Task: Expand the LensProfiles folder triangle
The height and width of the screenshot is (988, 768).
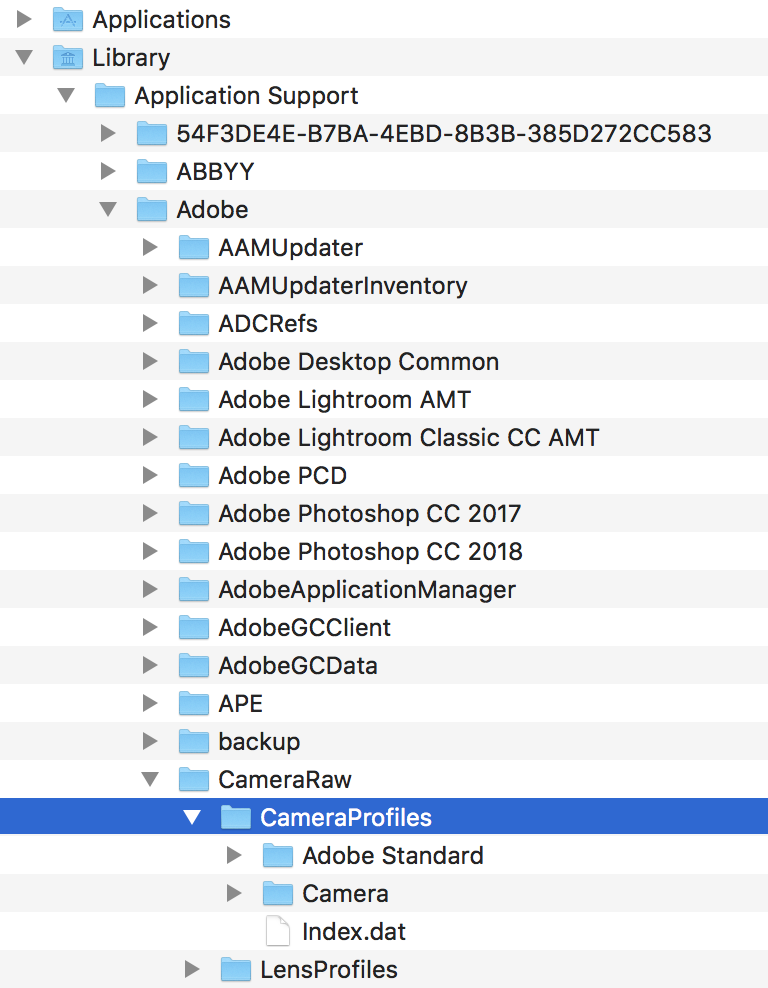Action: 192,970
